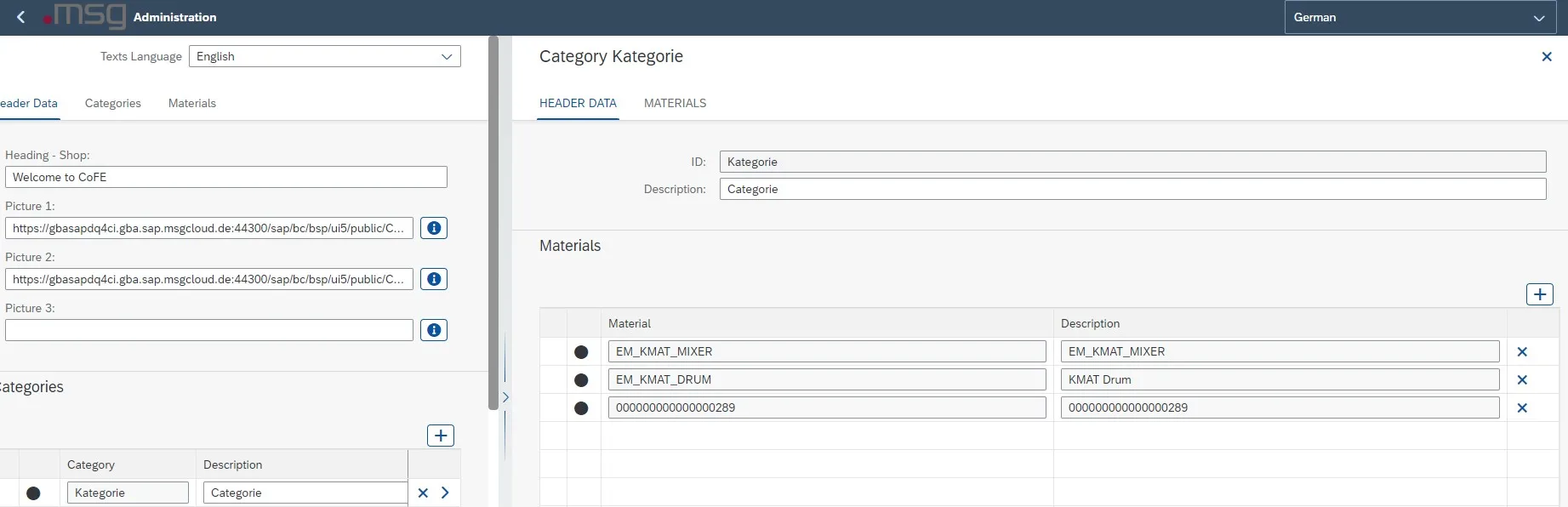Screen dimensions: 1568x507
Task: Open Kategorie category details chevron
Action: coord(445,493)
